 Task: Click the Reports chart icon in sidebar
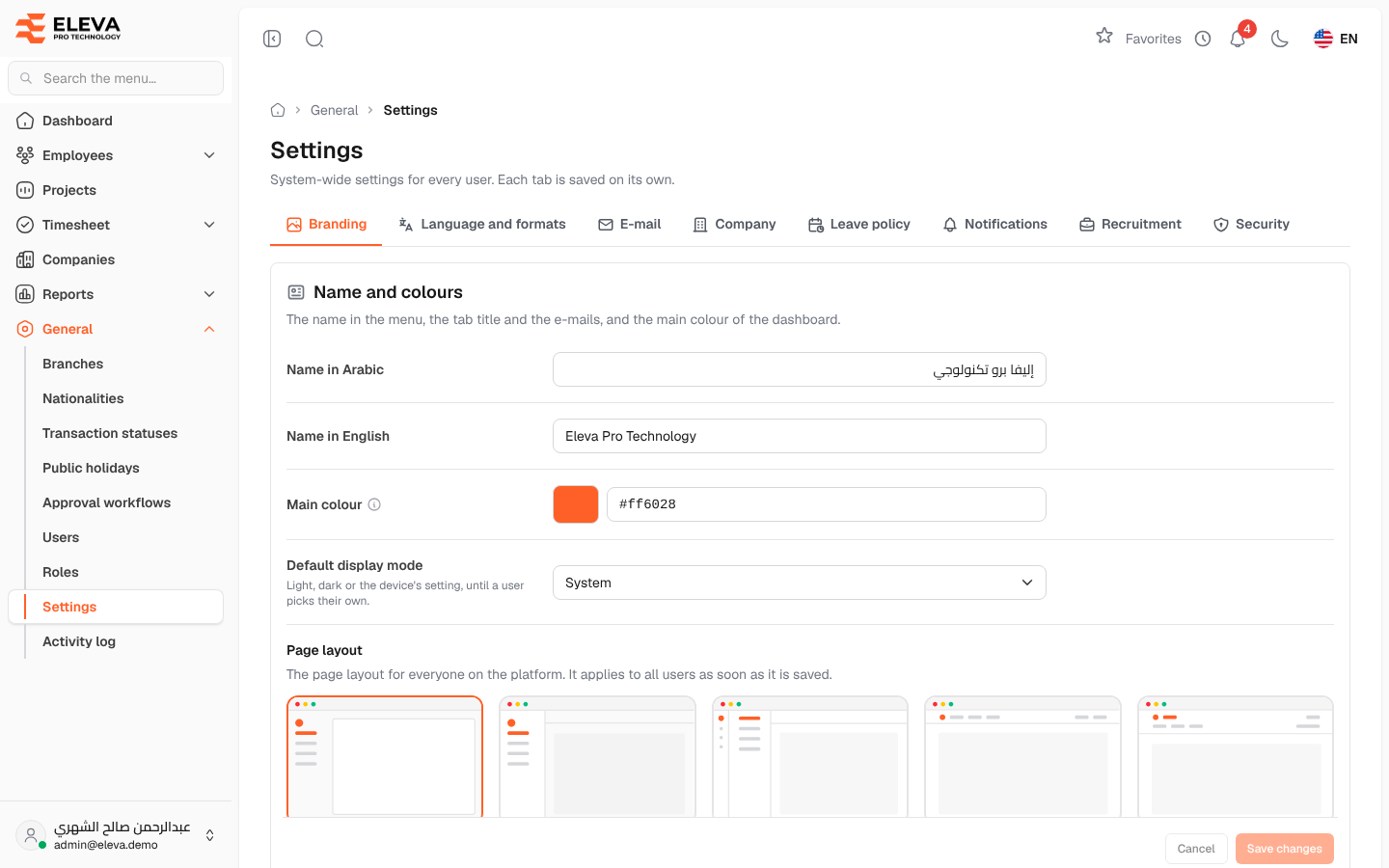(25, 294)
